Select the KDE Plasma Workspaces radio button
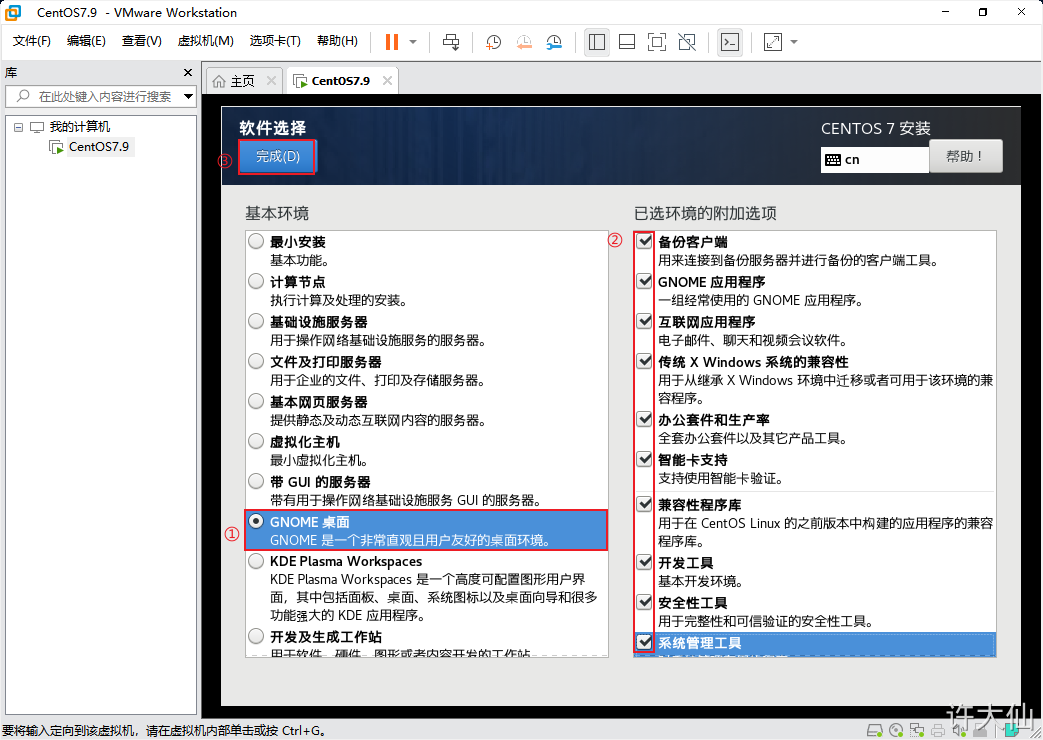Viewport: 1043px width, 740px height. click(256, 561)
